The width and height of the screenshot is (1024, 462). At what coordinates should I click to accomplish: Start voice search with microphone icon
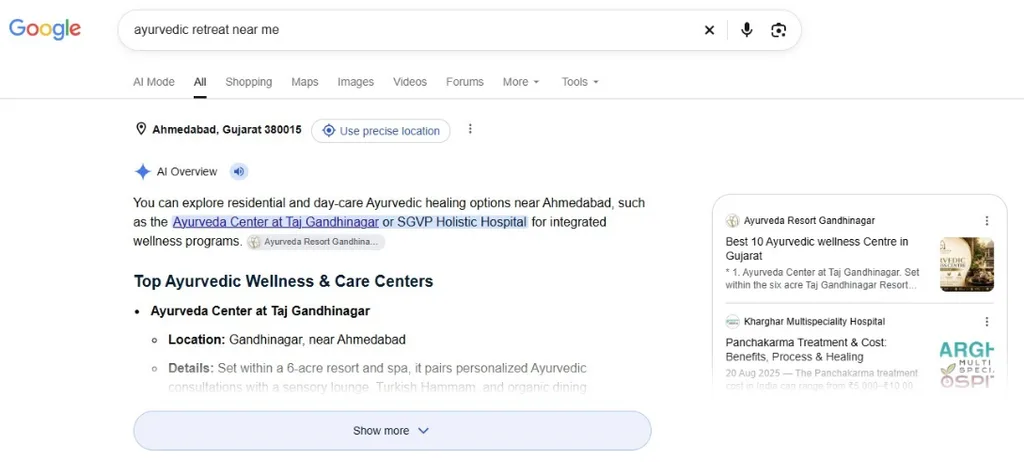[747, 30]
